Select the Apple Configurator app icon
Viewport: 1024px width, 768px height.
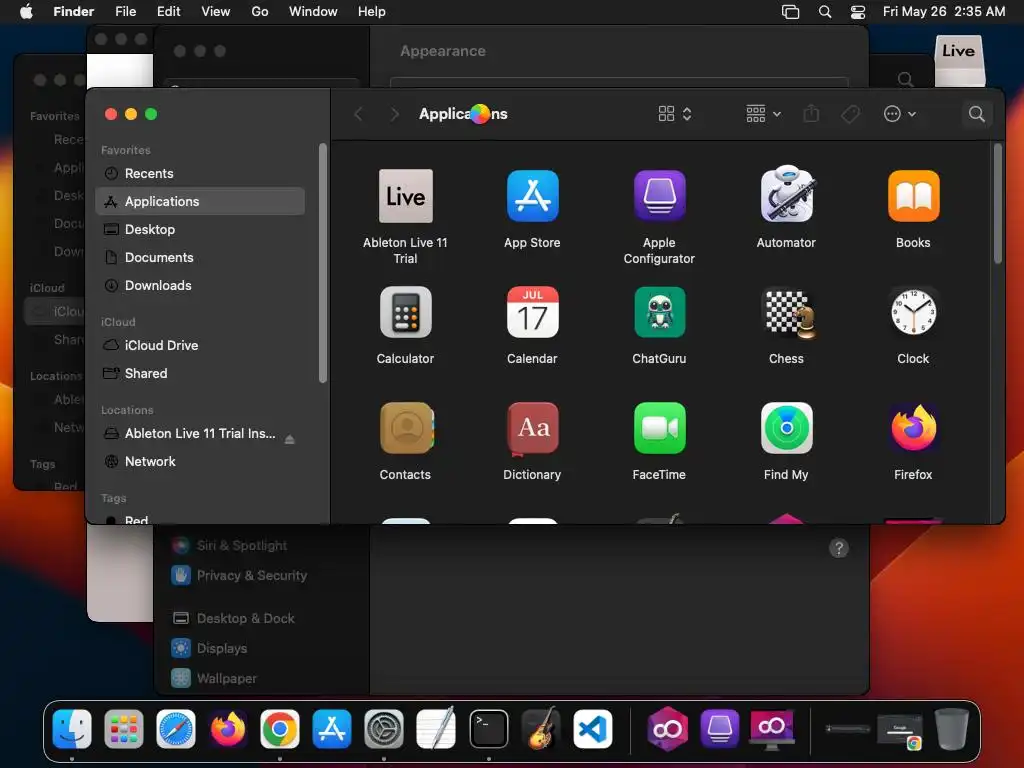click(x=659, y=196)
